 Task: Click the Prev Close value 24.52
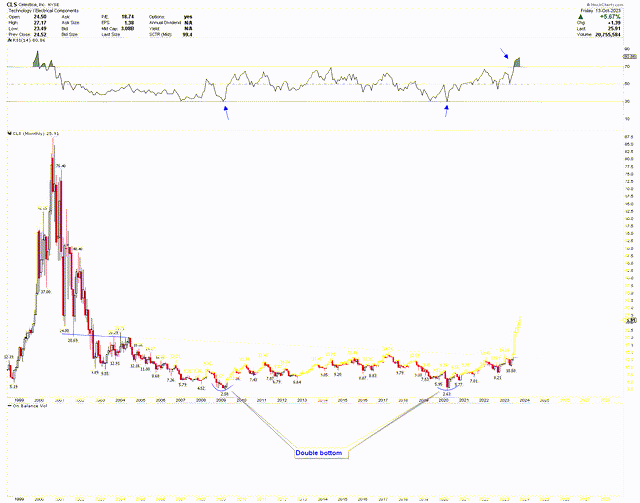[x=40, y=35]
